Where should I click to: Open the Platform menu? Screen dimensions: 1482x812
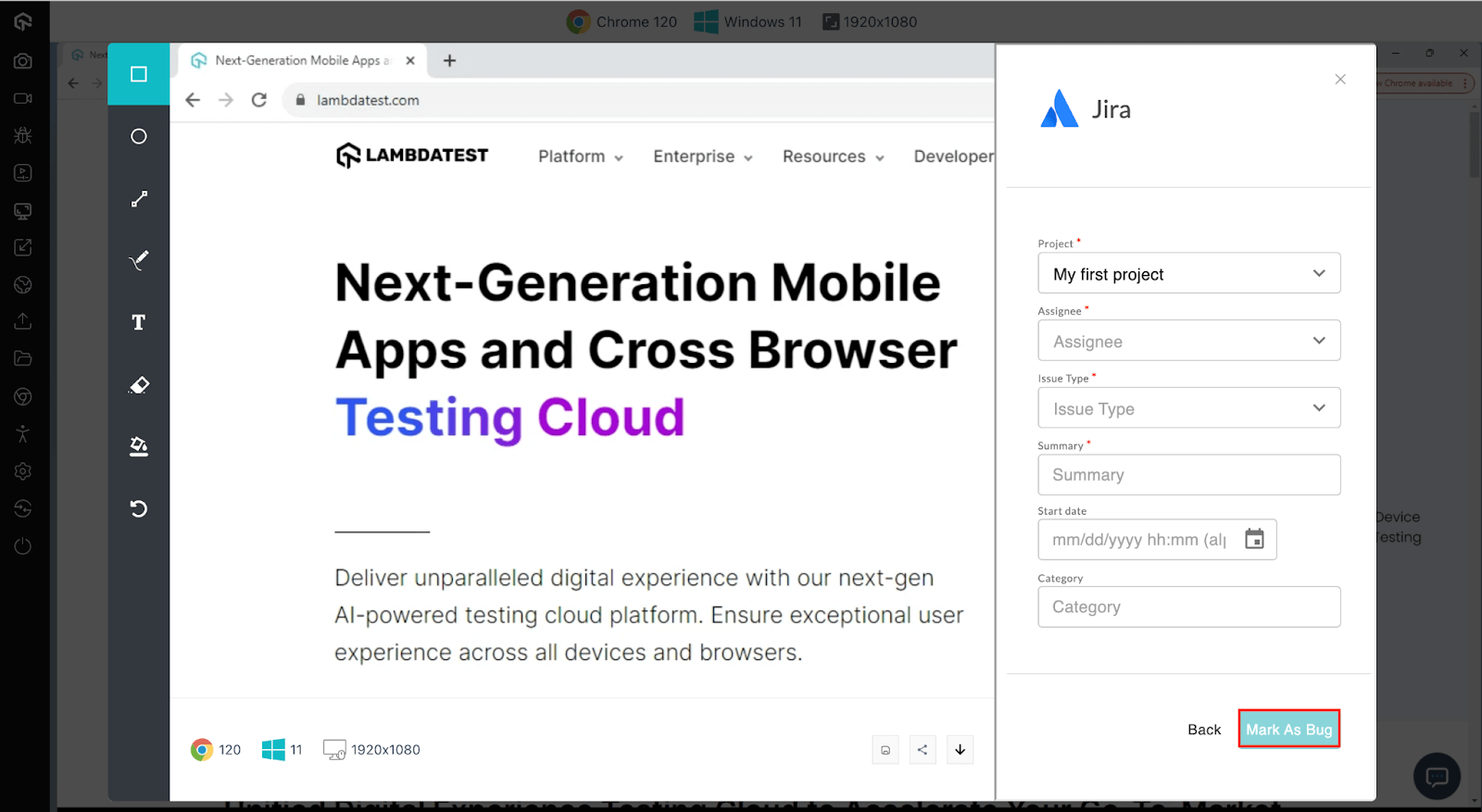[580, 156]
